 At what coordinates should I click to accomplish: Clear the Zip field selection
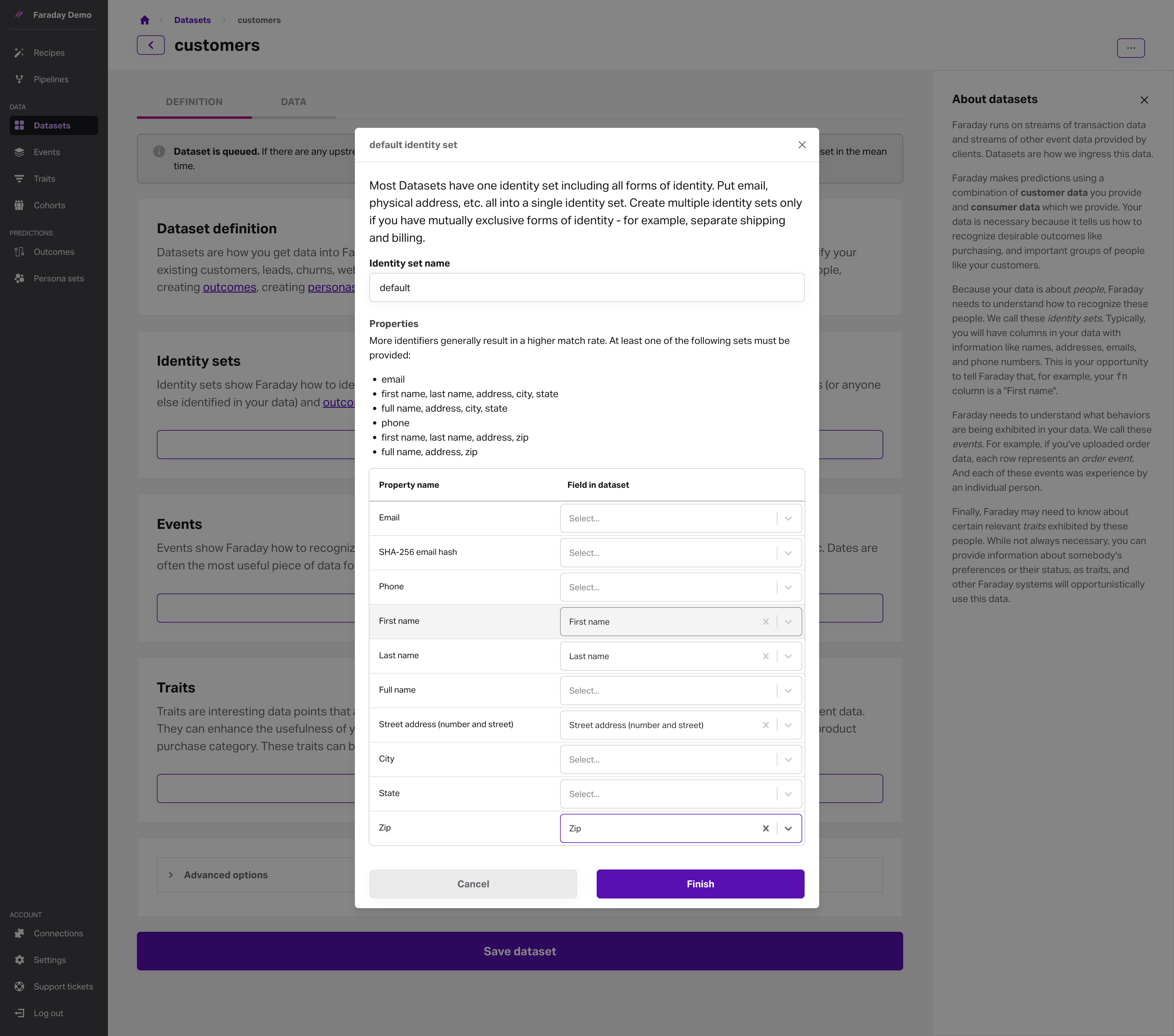pos(766,828)
